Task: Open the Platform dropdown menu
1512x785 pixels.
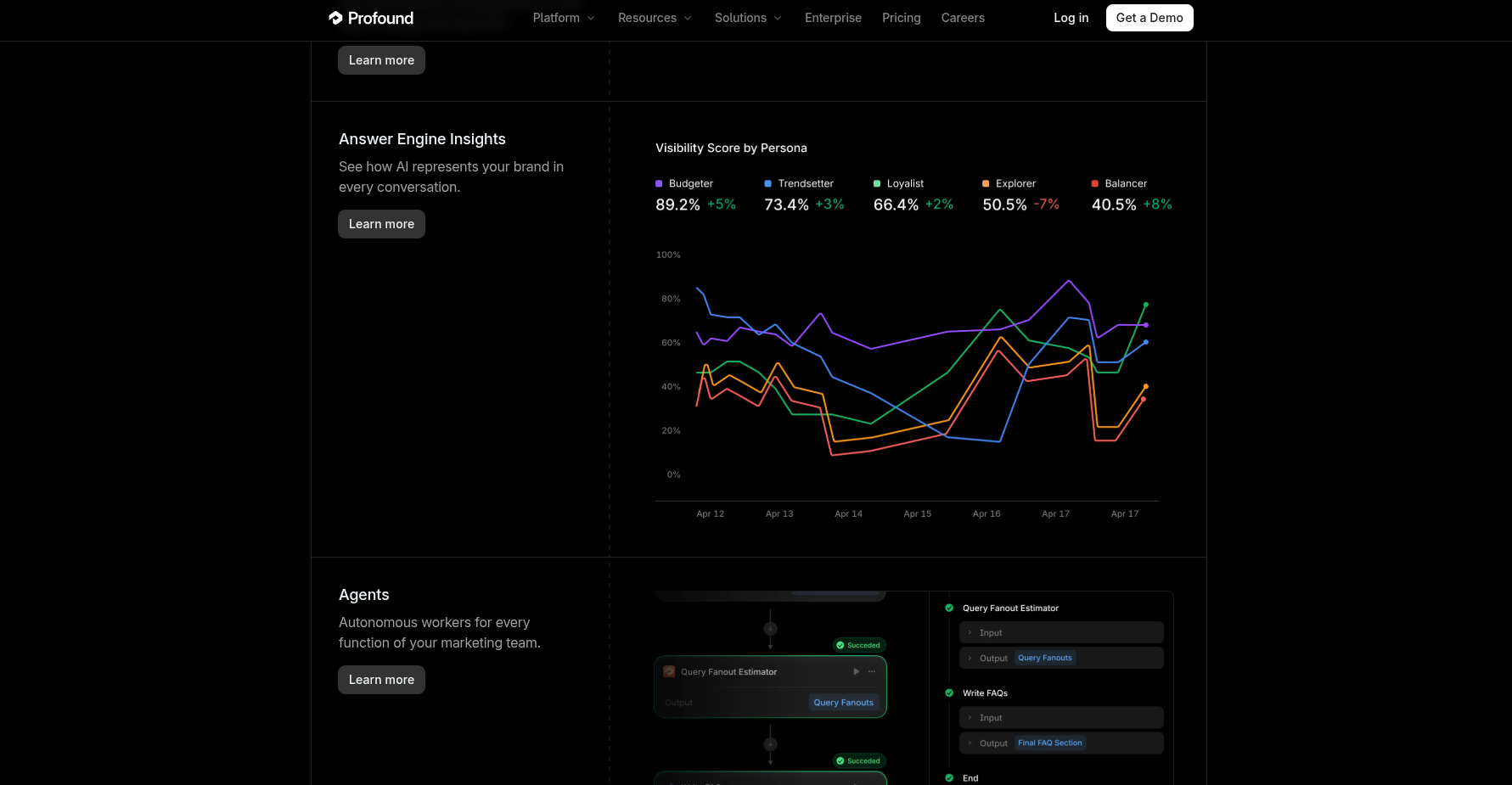Action: click(564, 18)
